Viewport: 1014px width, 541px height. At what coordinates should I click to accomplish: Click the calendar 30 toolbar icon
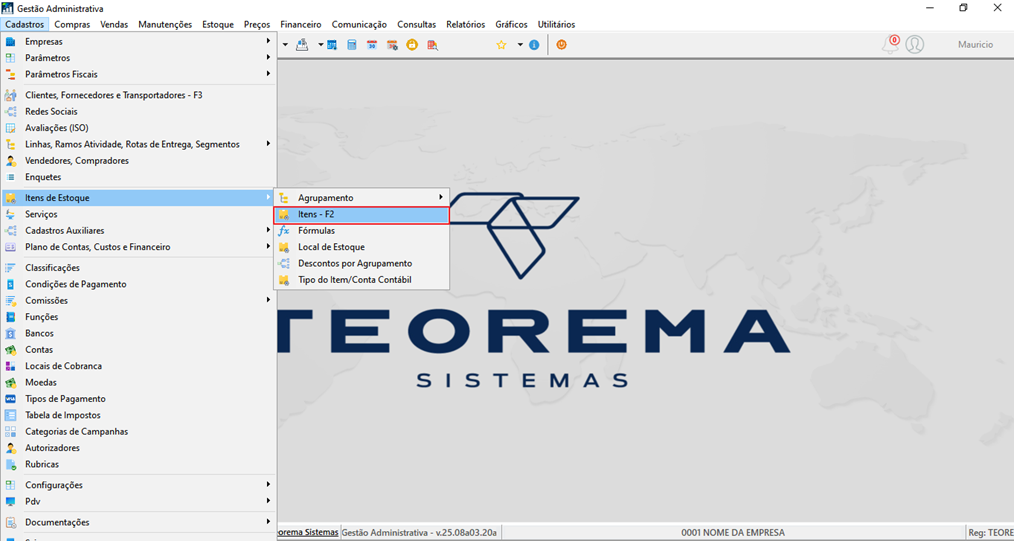pyautogui.click(x=372, y=45)
